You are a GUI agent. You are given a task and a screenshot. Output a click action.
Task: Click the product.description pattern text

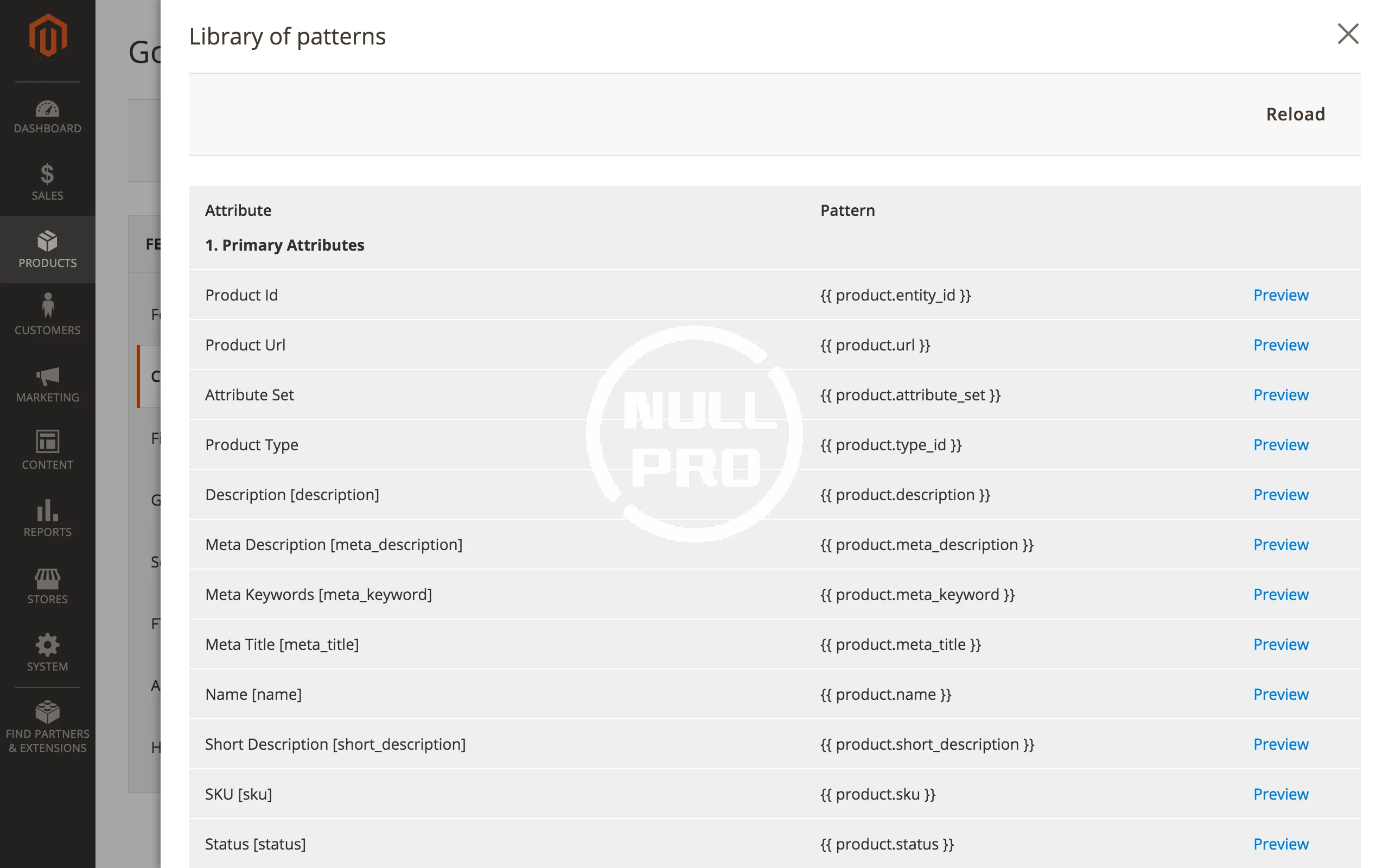[905, 495]
